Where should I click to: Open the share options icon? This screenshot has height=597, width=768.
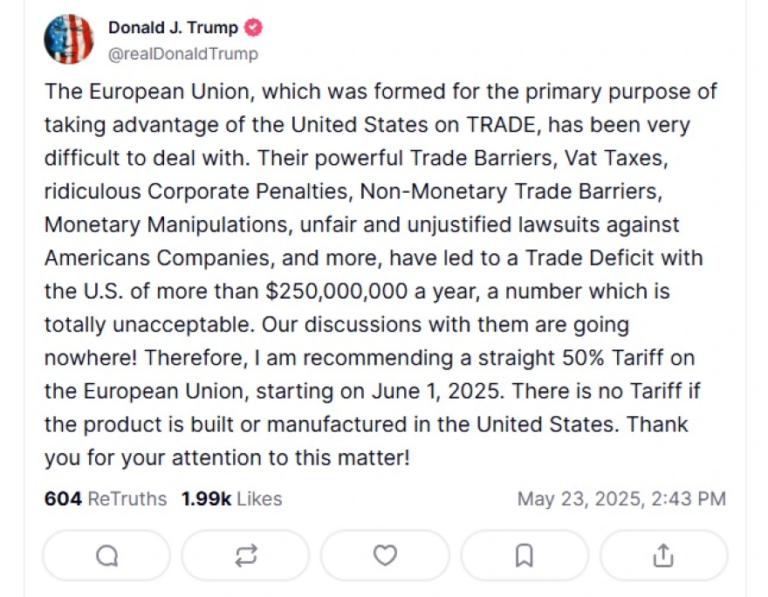pyautogui.click(x=663, y=555)
